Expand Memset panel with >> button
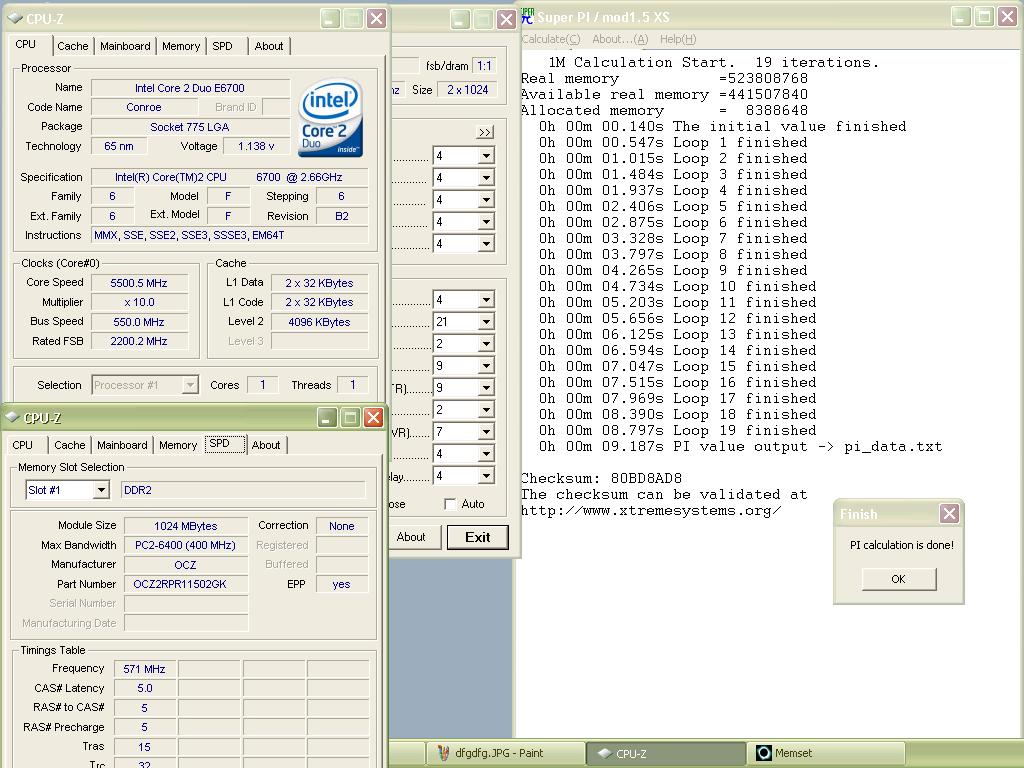The height and width of the screenshot is (768, 1024). pos(485,132)
